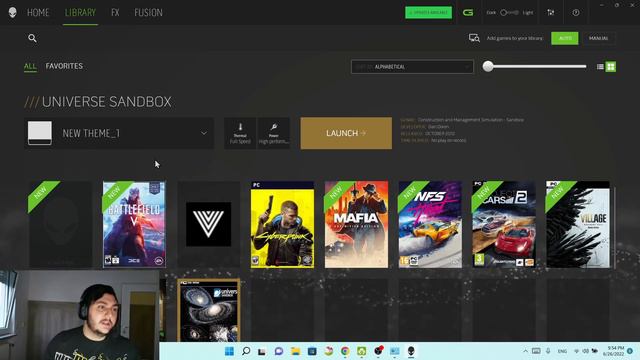Select AUTO add games mode
640x360 pixels.
click(564, 38)
